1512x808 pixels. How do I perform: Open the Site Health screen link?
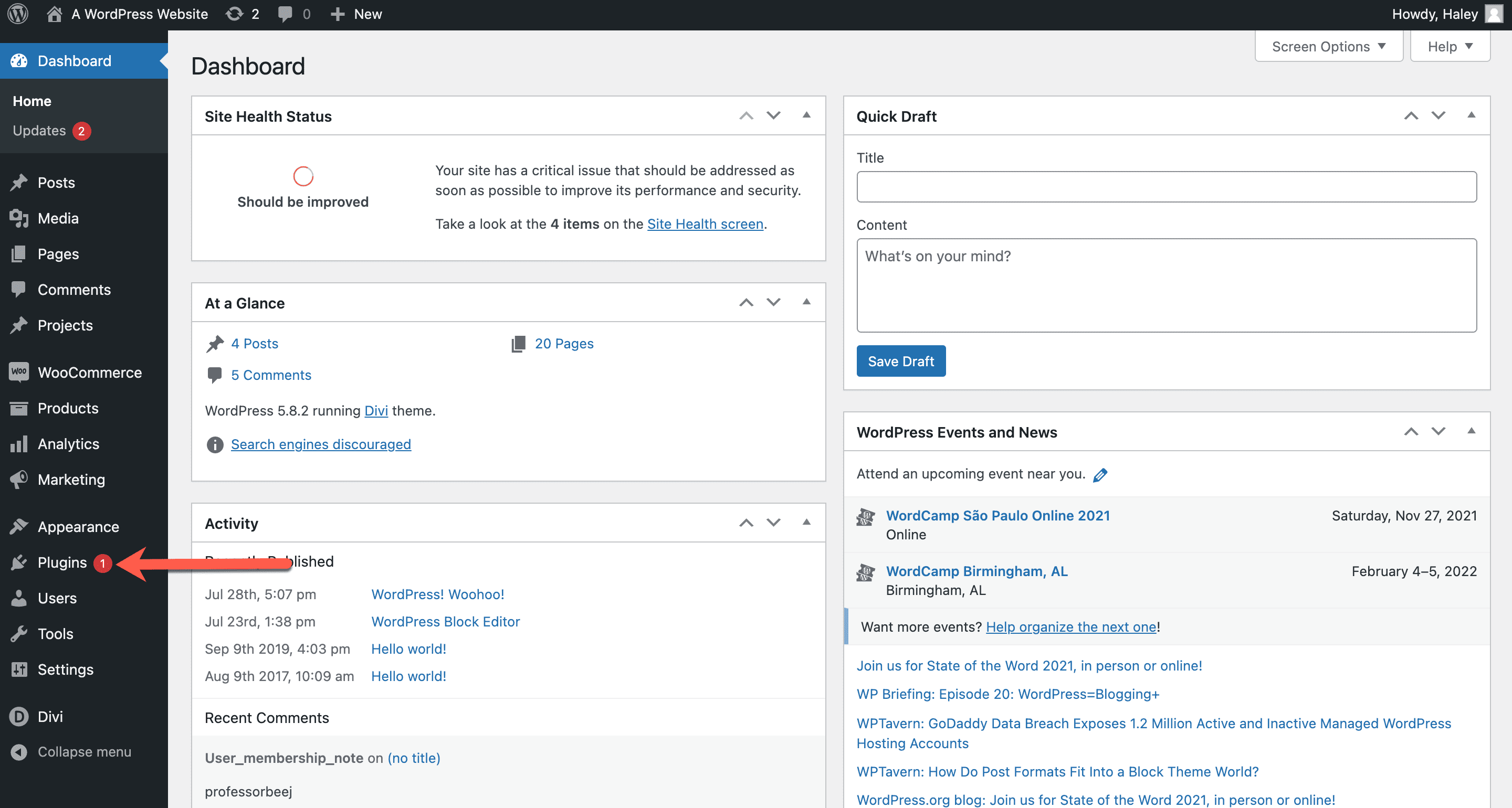pyautogui.click(x=705, y=224)
